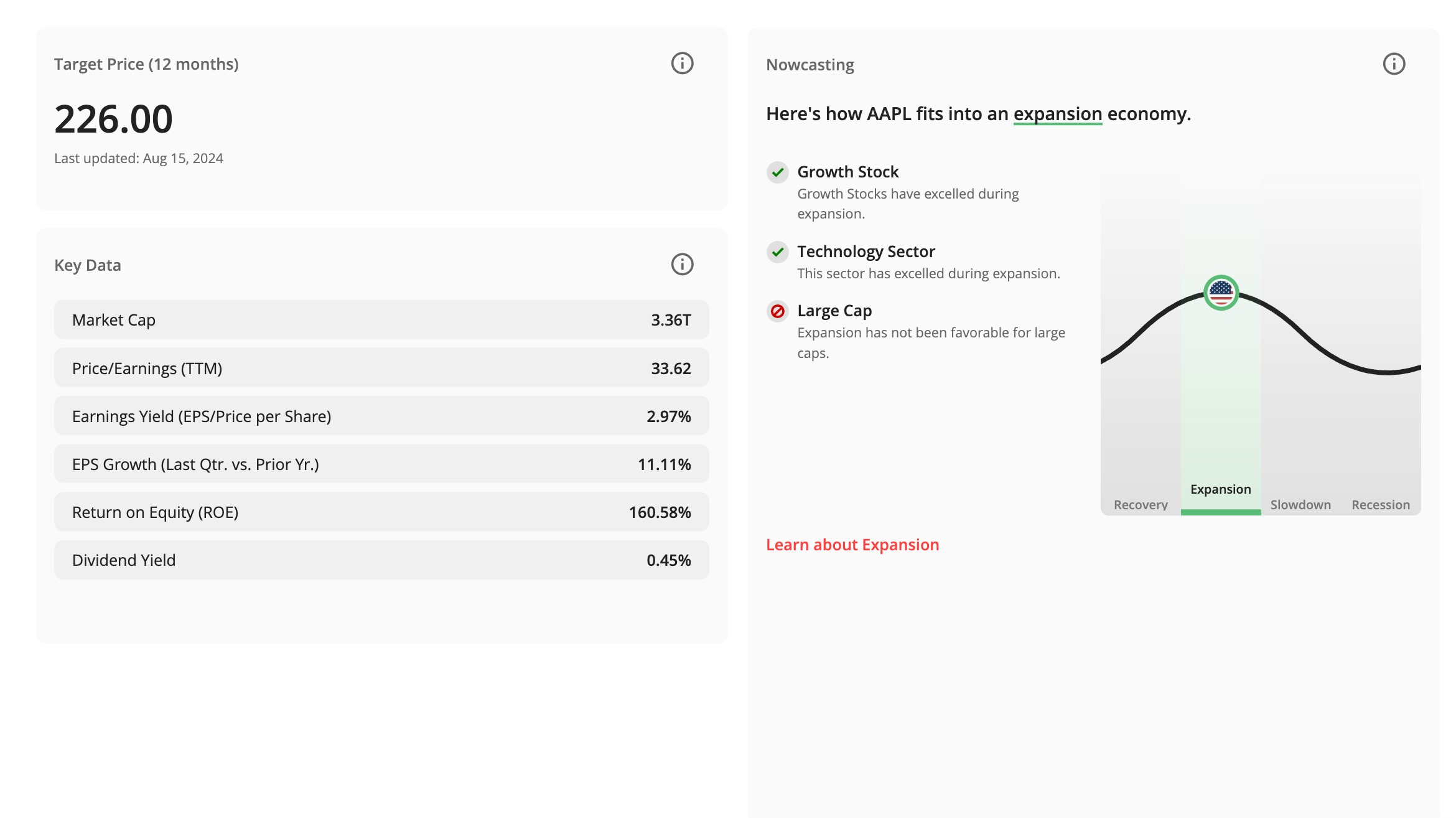Screen dimensions: 1456x818
Task: Open the Key Data info icon
Action: (x=682, y=265)
